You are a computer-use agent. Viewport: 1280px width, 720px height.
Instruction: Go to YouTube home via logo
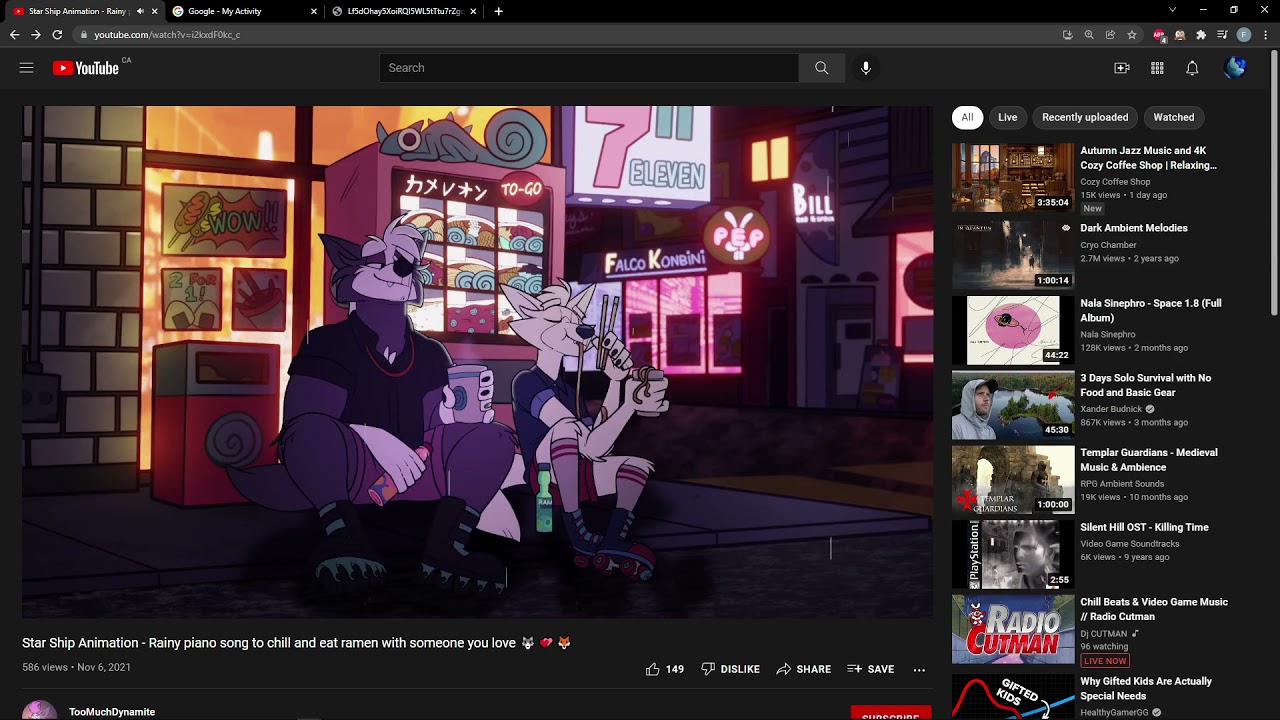coord(86,68)
